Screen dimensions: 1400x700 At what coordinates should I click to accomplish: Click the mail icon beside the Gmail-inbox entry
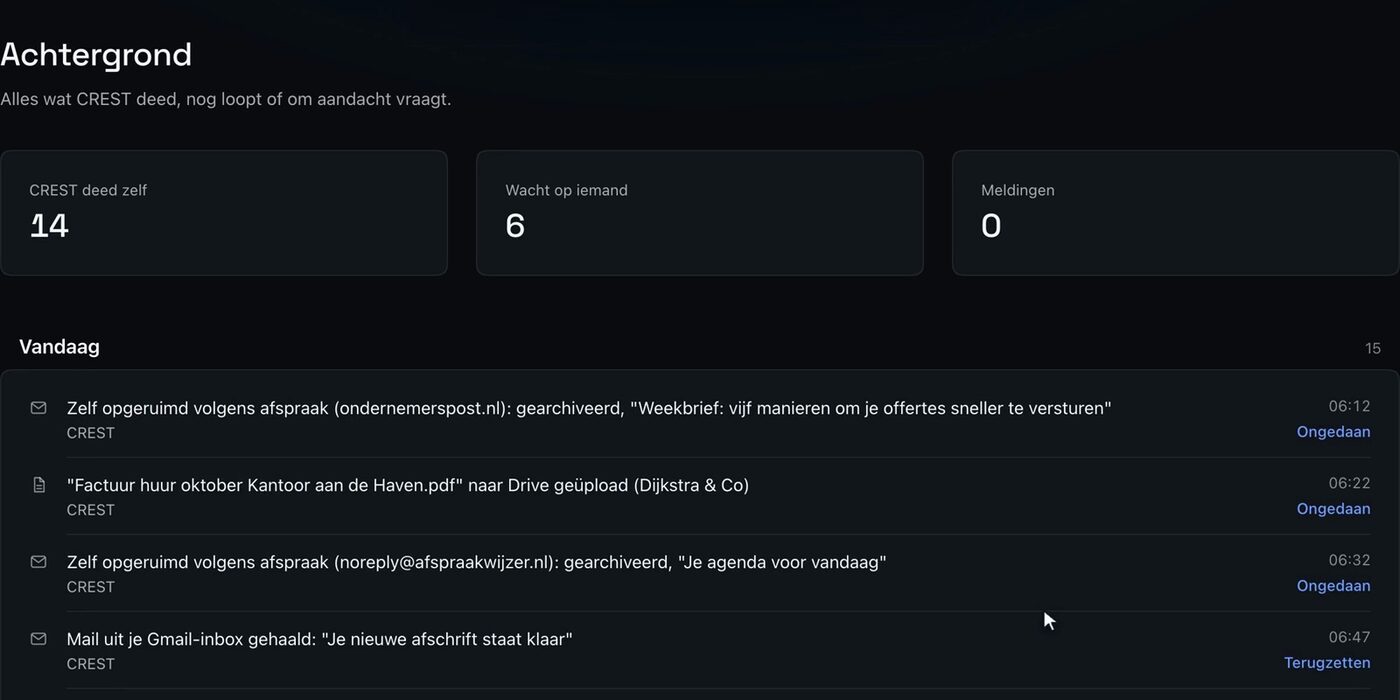(x=39, y=639)
